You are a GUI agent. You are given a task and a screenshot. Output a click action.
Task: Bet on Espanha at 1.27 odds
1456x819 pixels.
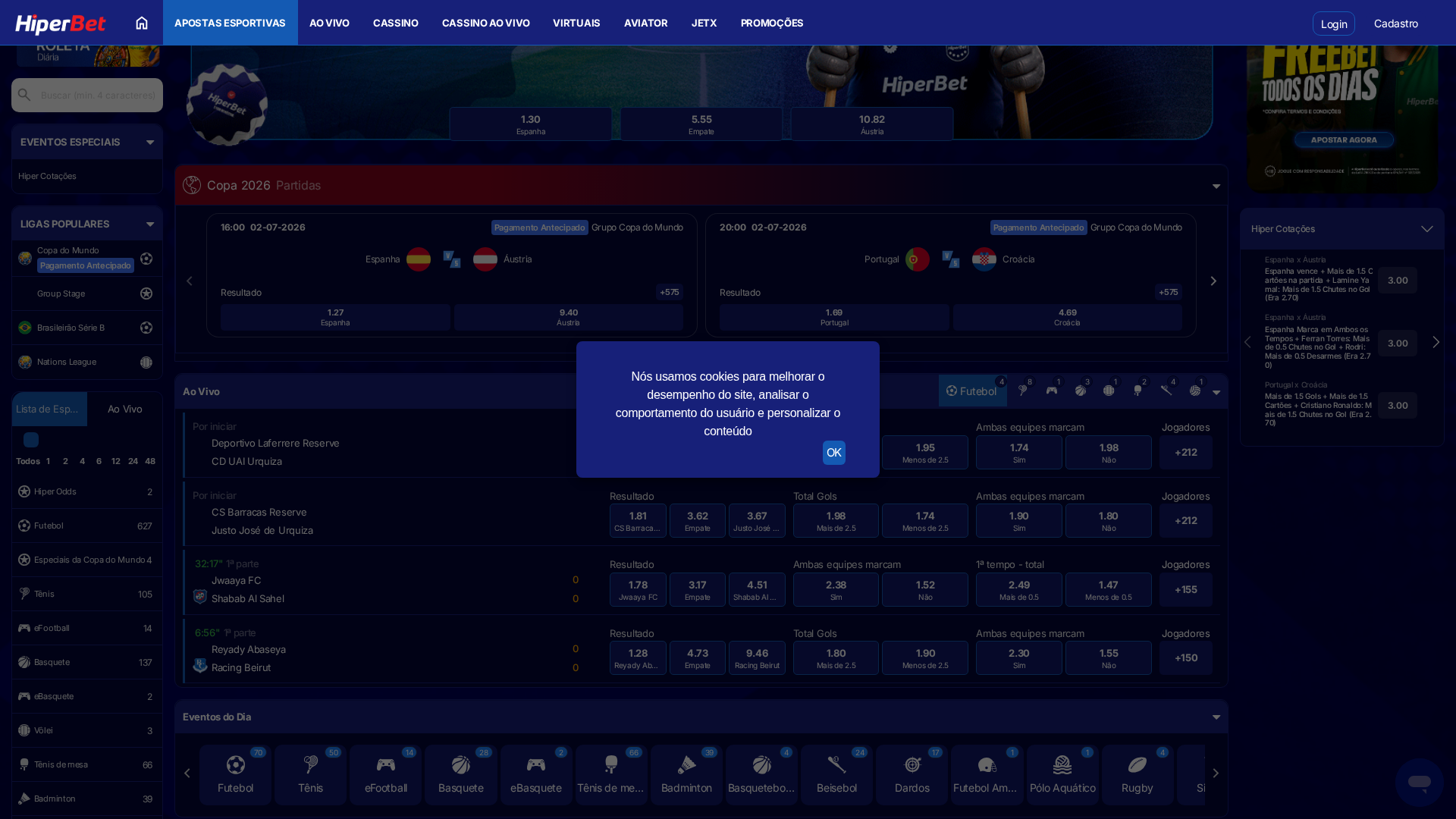(335, 318)
